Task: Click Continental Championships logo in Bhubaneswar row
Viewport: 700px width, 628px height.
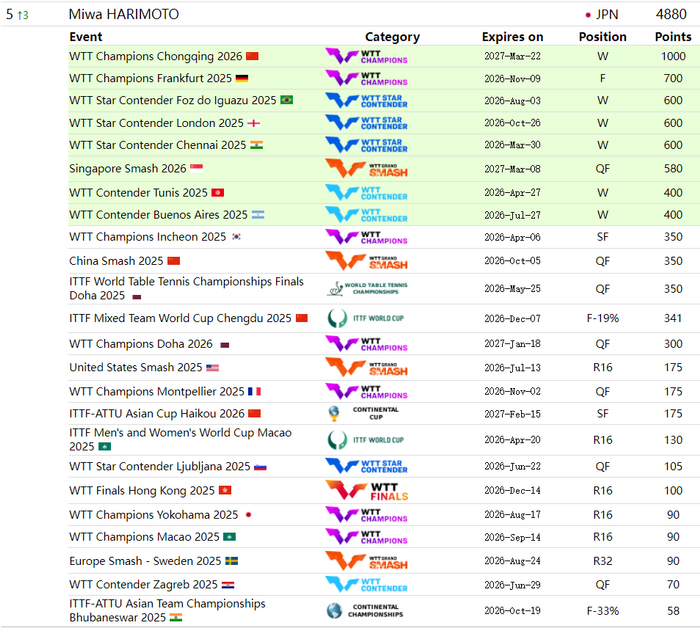Action: pyautogui.click(x=365, y=611)
